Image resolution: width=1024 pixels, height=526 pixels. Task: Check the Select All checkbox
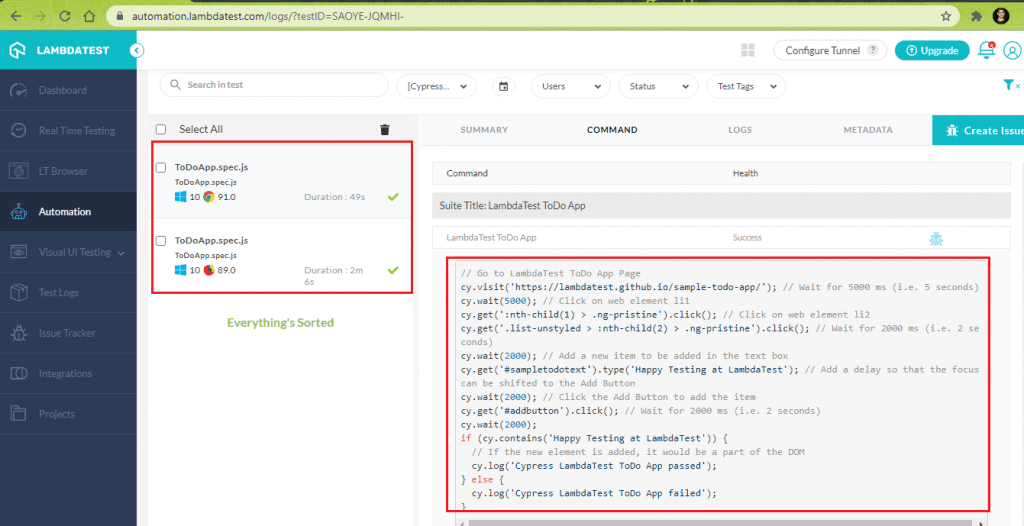[161, 129]
